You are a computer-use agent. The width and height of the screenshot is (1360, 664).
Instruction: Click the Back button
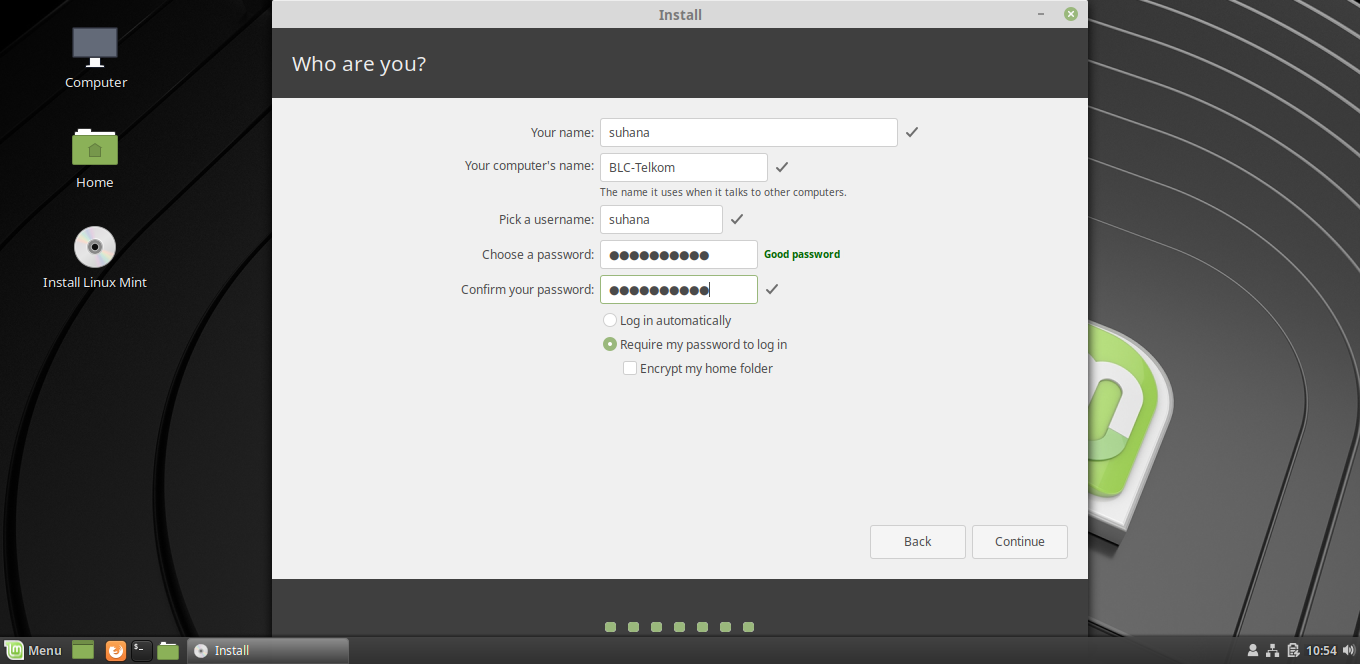(x=917, y=541)
